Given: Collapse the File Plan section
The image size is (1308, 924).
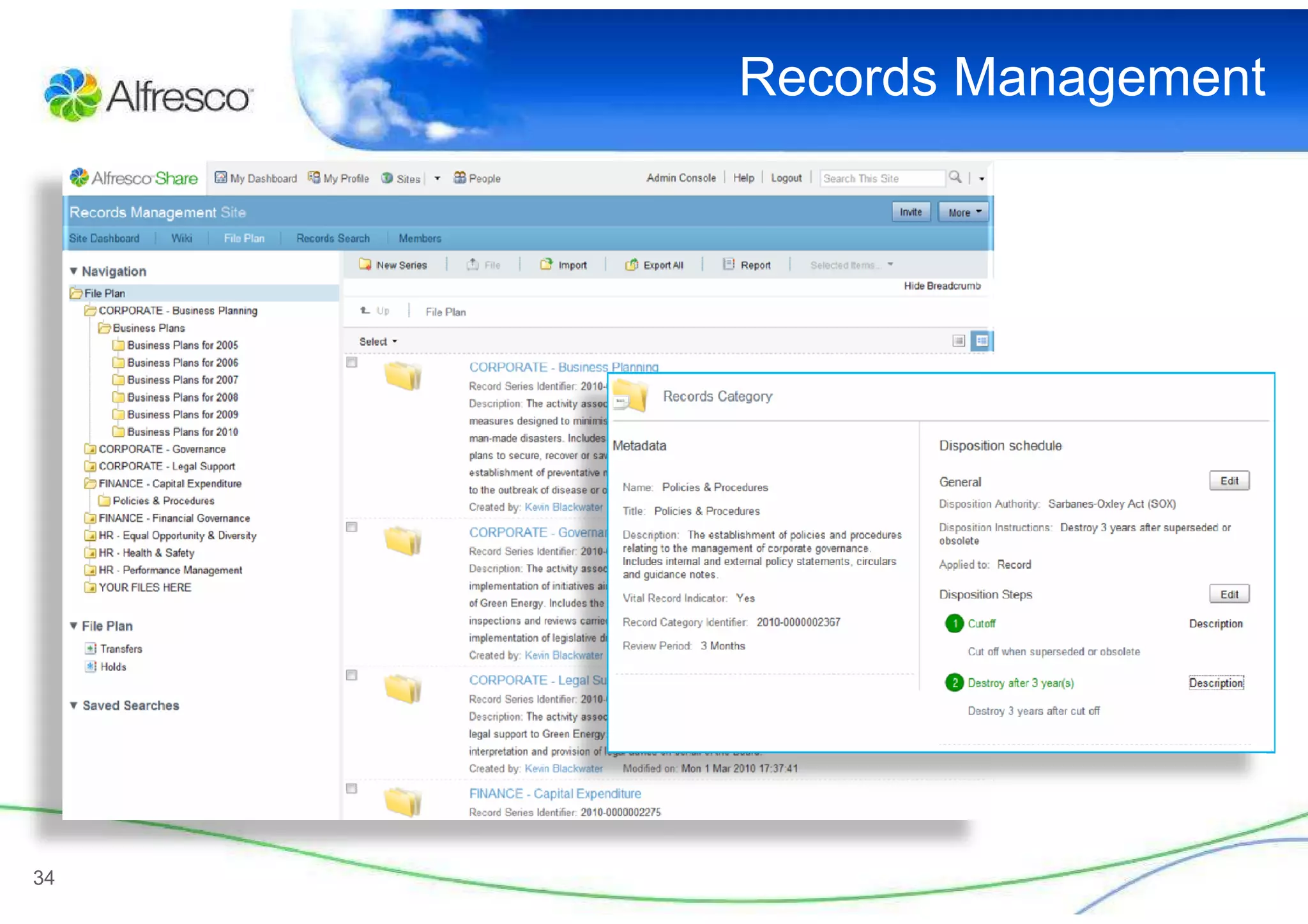Looking at the screenshot, I should click(73, 626).
